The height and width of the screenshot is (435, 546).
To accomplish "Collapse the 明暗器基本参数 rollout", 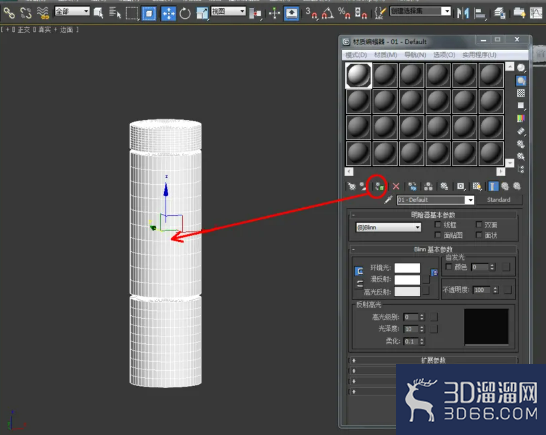I will click(433, 215).
